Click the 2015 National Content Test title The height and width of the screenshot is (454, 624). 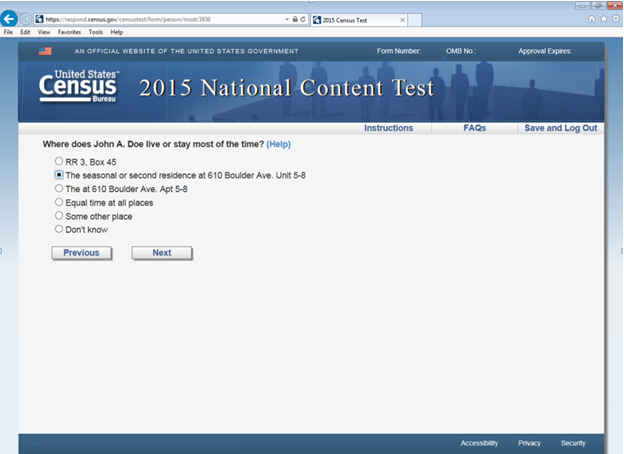coord(287,88)
